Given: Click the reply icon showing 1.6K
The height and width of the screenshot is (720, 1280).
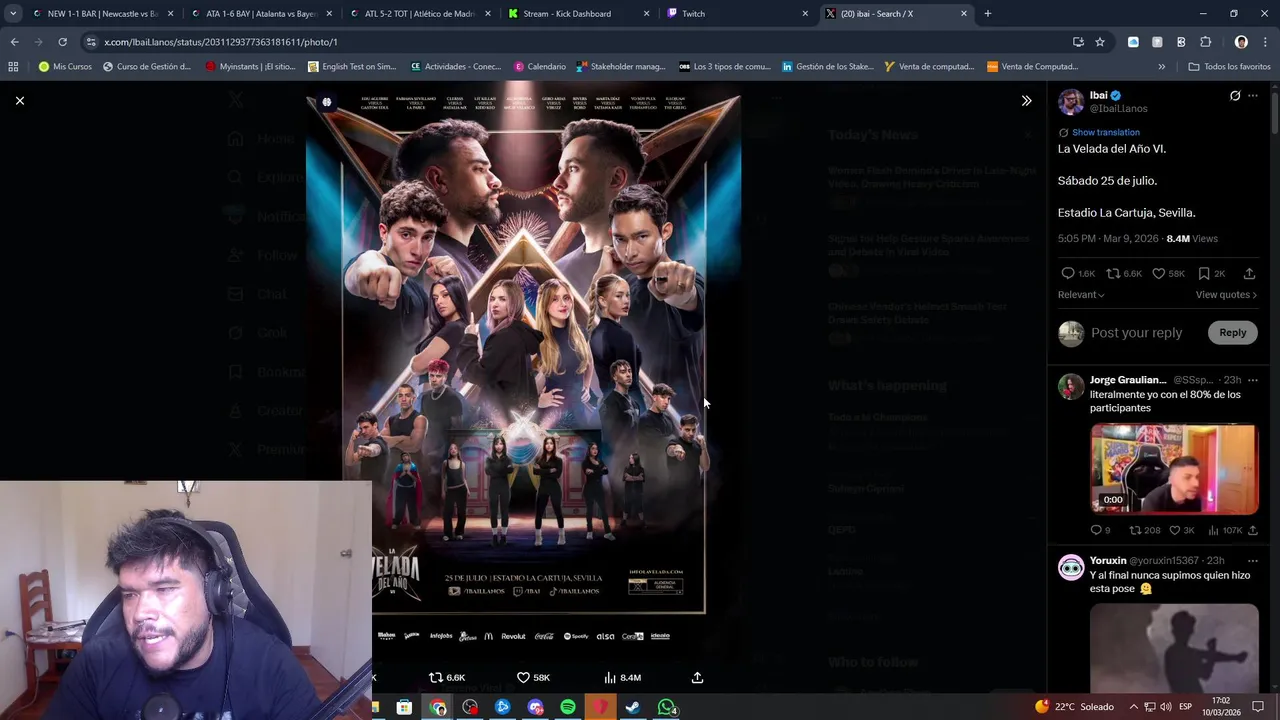Looking at the screenshot, I should click(x=1078, y=273).
